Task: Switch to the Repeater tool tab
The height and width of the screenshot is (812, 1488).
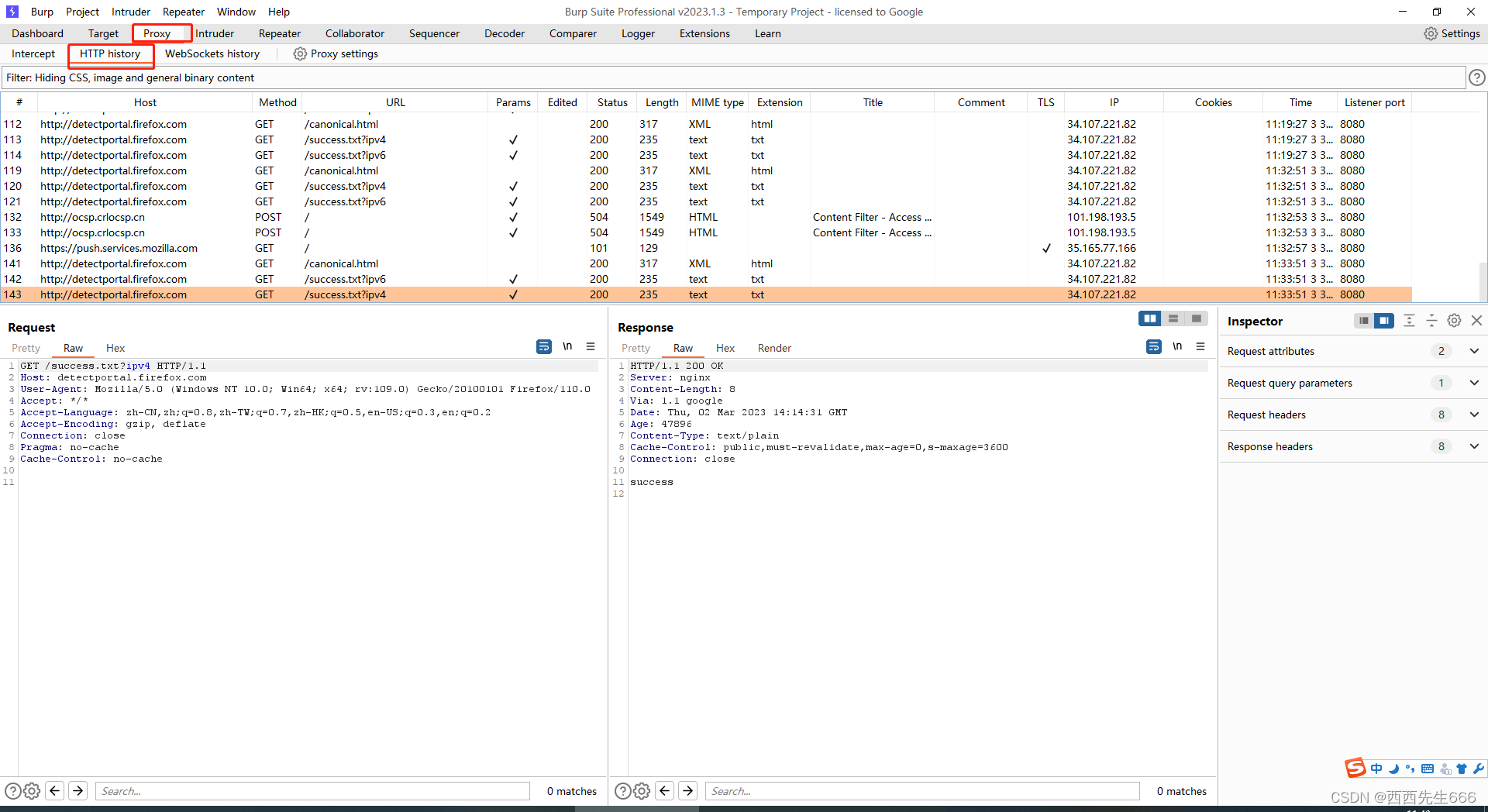Action: coord(280,33)
